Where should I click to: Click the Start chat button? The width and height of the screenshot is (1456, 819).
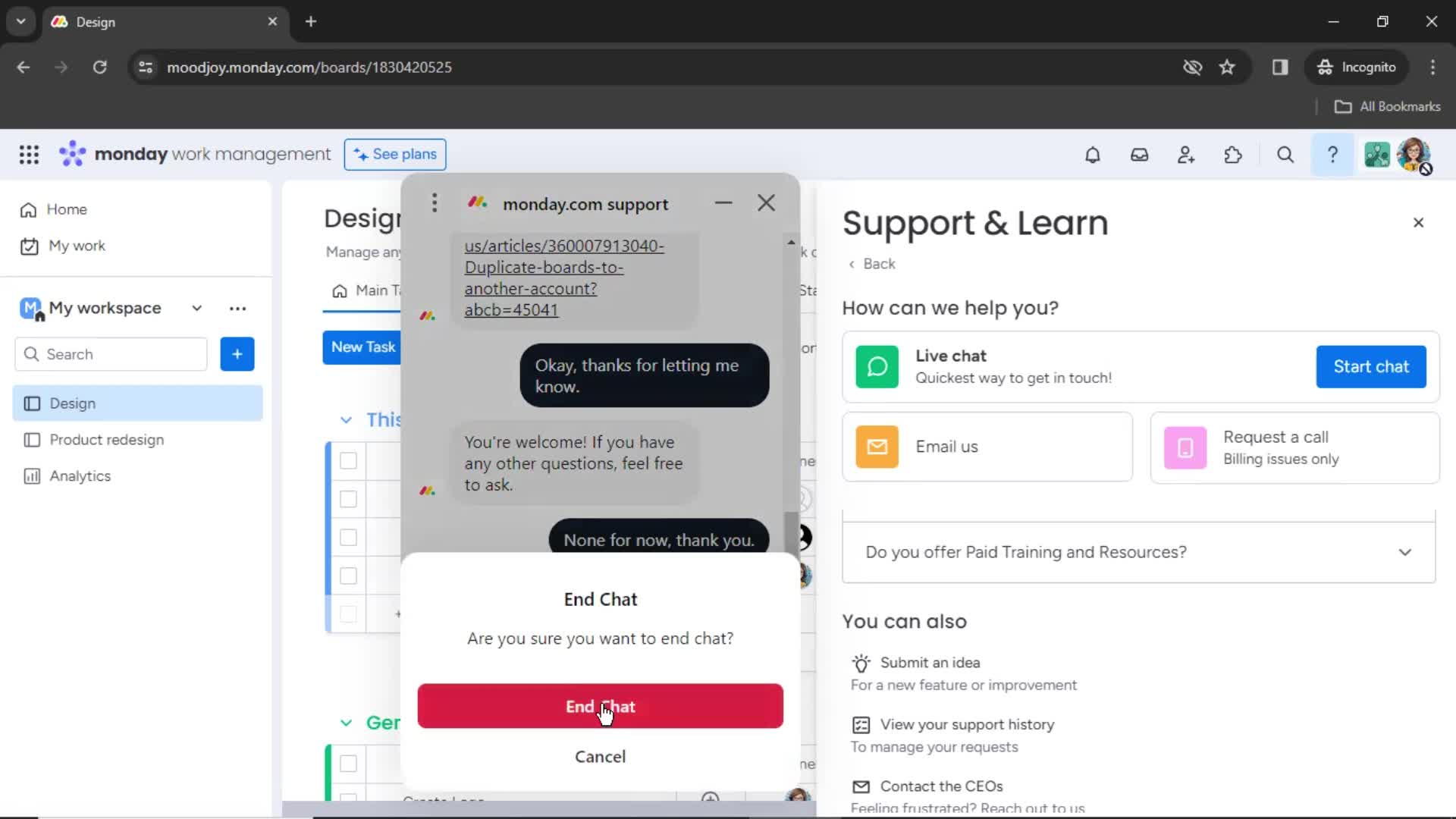click(1371, 366)
